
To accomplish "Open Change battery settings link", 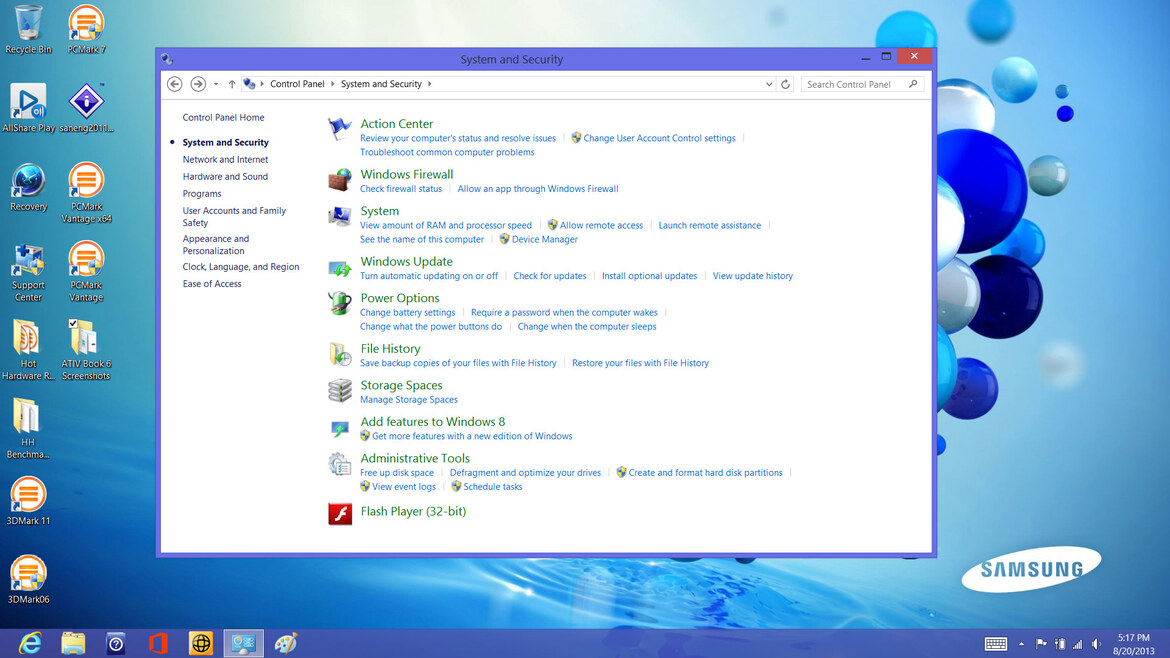I will (407, 313).
